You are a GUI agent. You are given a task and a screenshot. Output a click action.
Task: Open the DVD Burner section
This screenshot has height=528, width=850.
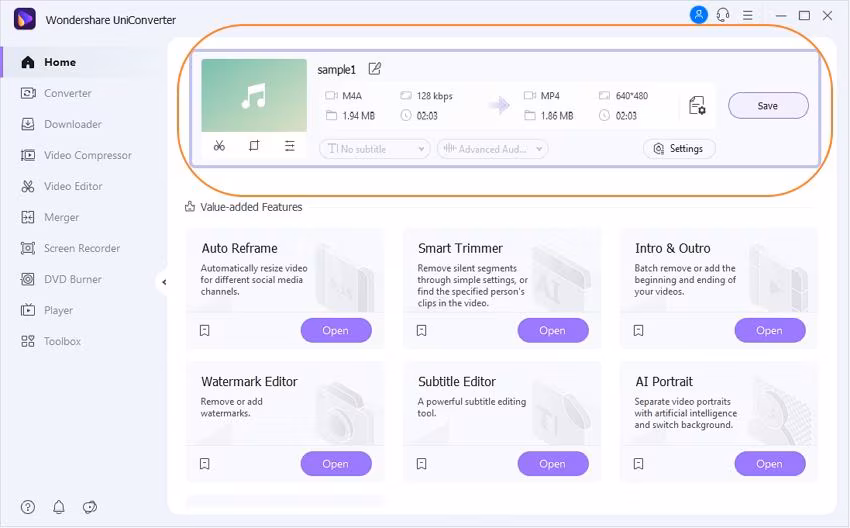click(84, 279)
